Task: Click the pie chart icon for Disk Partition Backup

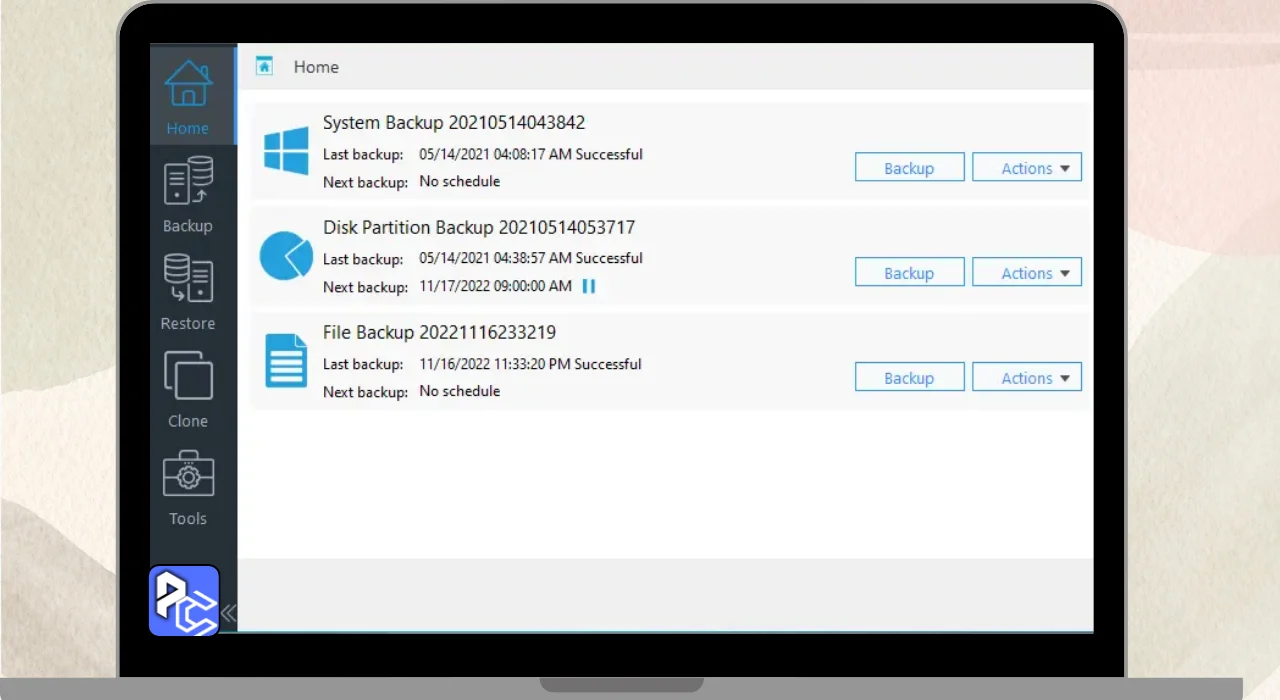Action: coord(286,256)
